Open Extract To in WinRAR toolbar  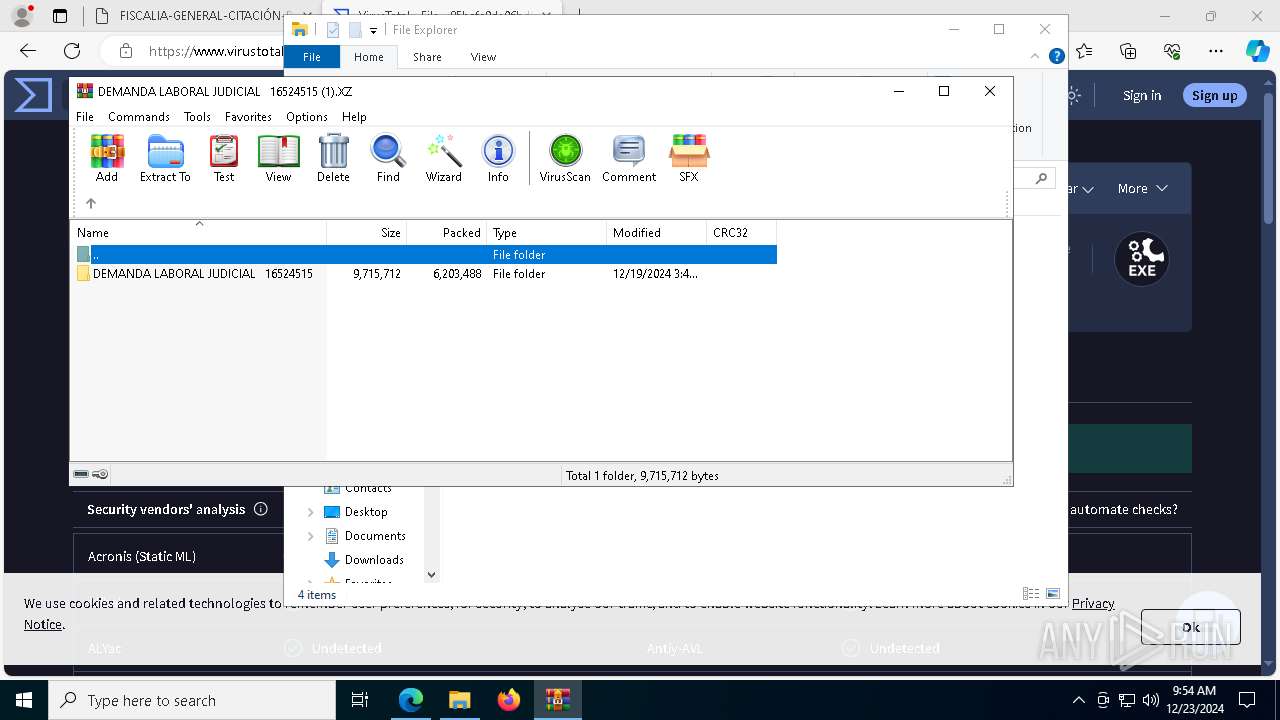165,158
